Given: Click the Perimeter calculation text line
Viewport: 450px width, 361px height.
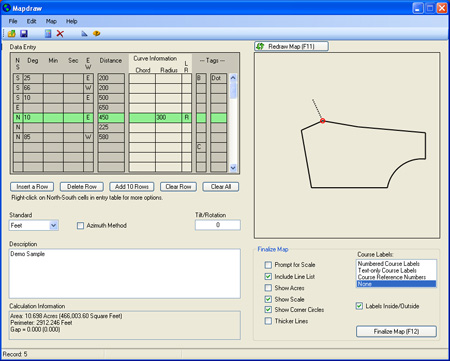Looking at the screenshot, I should tap(41, 323).
